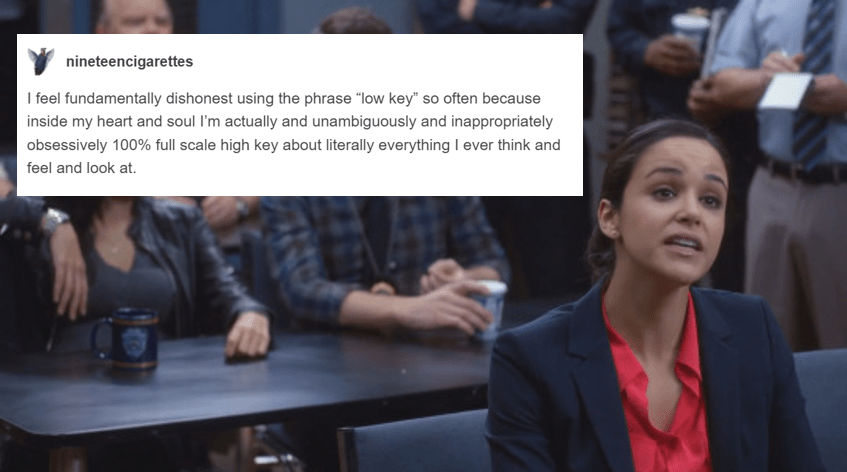
Task: Click the blue police badge mug
Action: coord(126,339)
